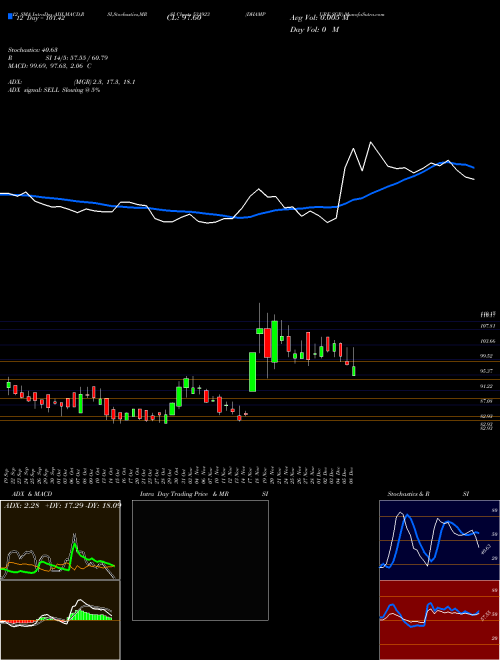Viewport: 500px width, 660px height.
Task: Click the empty intraday trading price chart box
Action: 200,560
